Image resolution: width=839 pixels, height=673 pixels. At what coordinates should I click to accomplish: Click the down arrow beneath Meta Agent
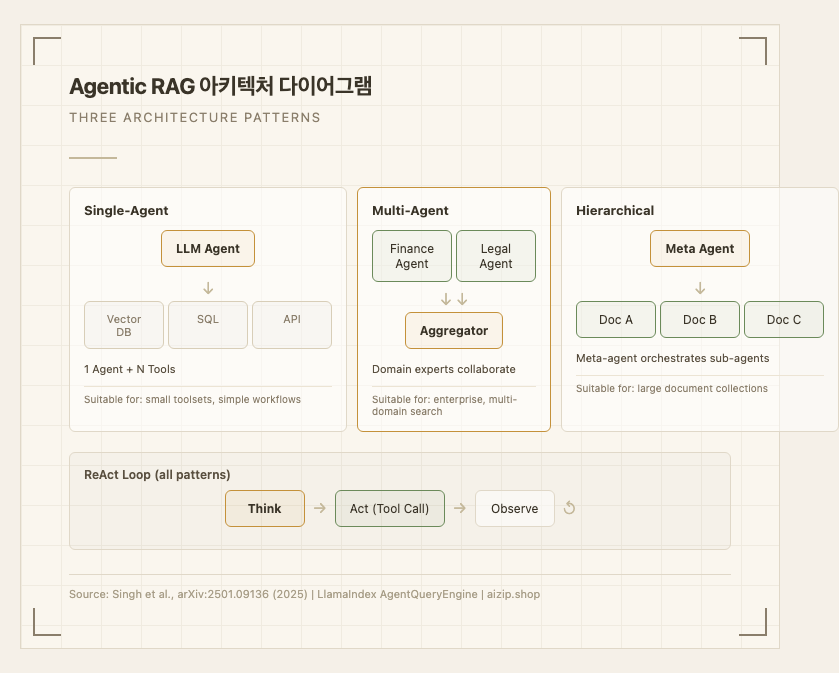(700, 288)
